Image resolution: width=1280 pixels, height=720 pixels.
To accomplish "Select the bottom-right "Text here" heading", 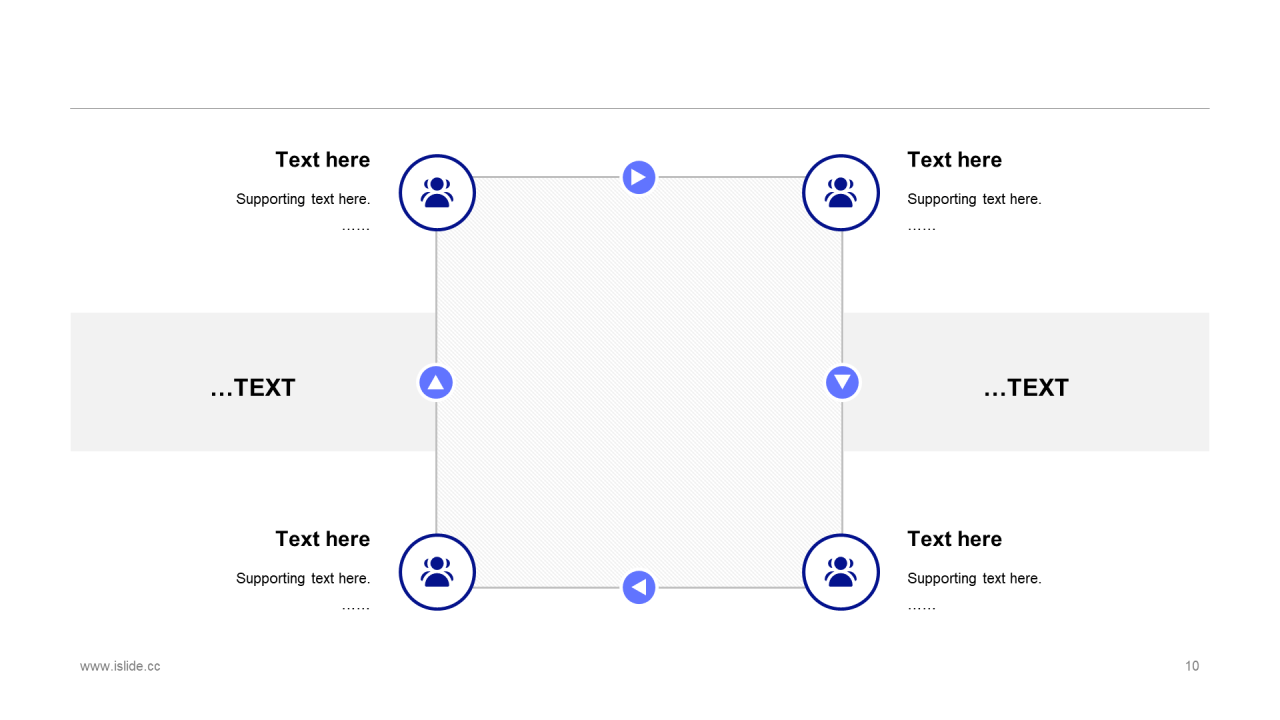I will pyautogui.click(x=954, y=539).
